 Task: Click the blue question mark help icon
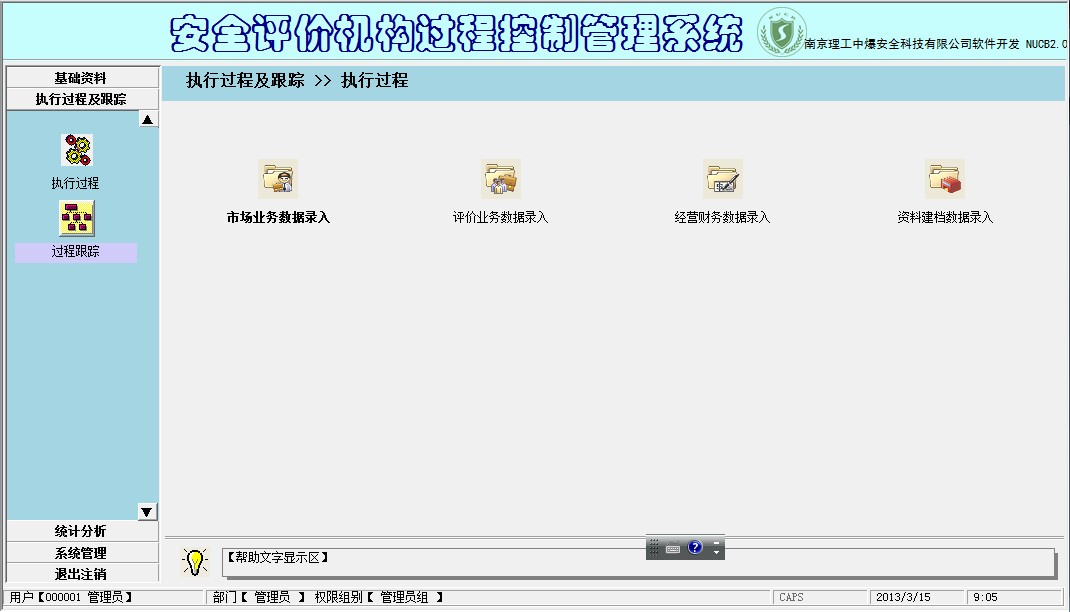click(695, 547)
